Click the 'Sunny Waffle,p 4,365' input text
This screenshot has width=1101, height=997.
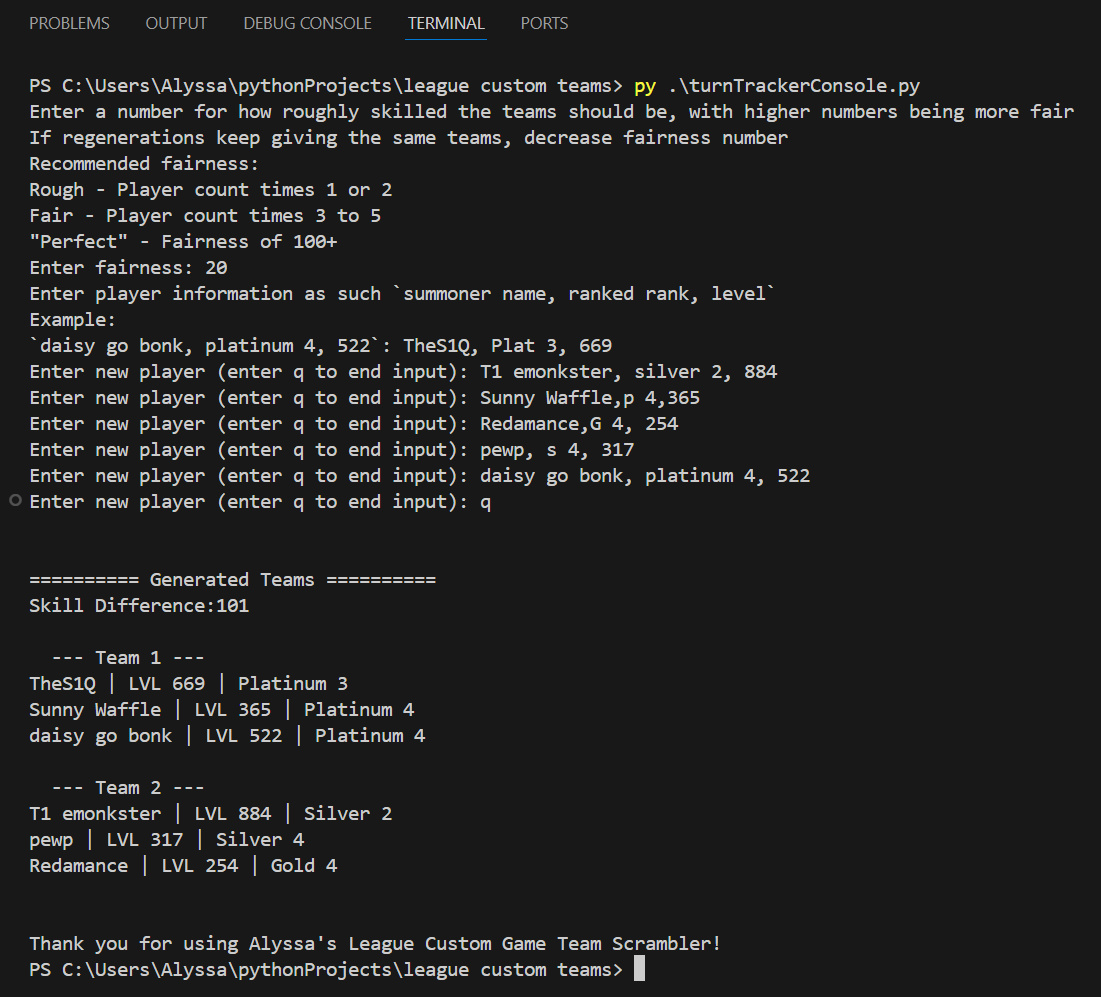click(x=590, y=397)
